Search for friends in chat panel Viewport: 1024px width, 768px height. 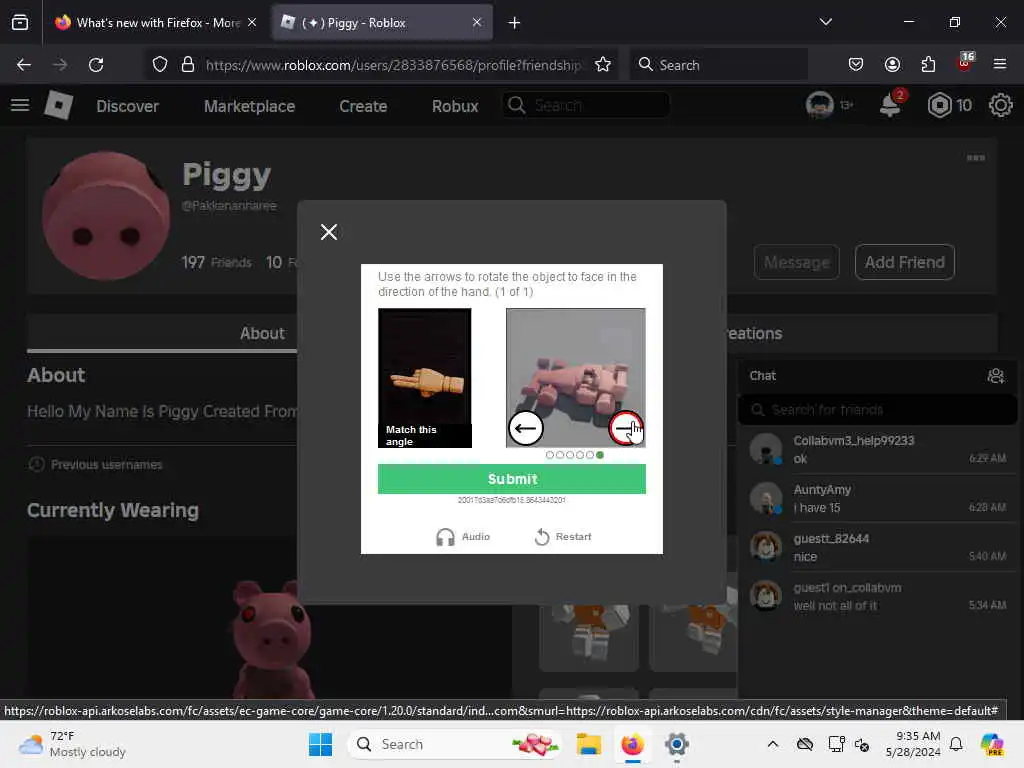click(x=878, y=409)
